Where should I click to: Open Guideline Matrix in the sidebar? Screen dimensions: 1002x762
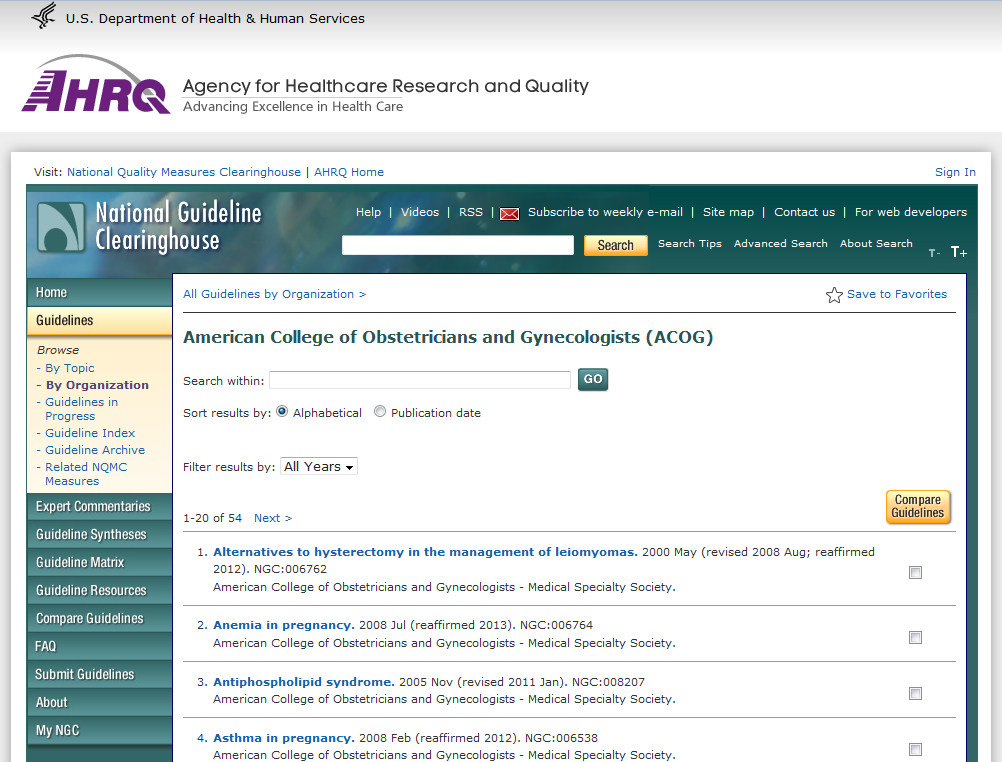coord(100,563)
